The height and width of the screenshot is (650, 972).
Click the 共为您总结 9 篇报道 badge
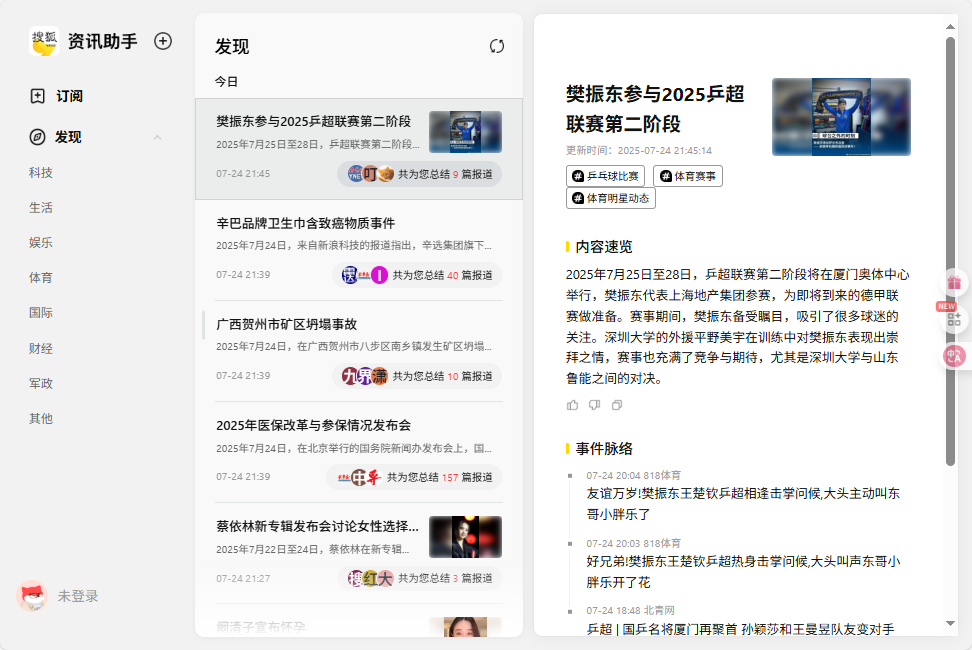420,174
